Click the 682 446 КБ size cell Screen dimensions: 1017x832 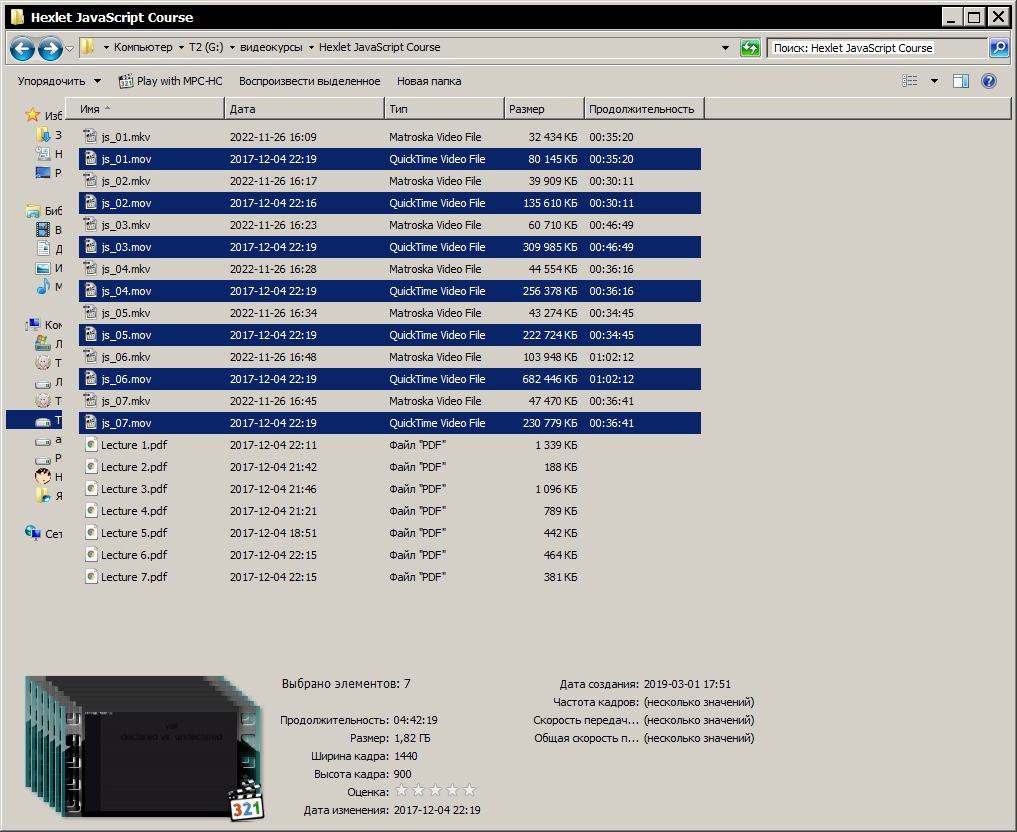click(x=549, y=379)
